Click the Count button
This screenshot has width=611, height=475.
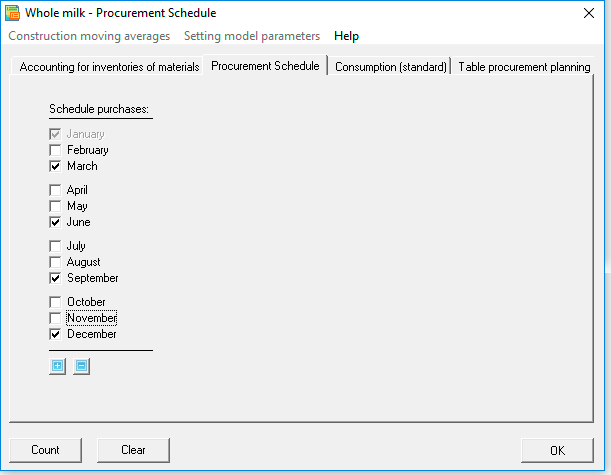(45, 450)
